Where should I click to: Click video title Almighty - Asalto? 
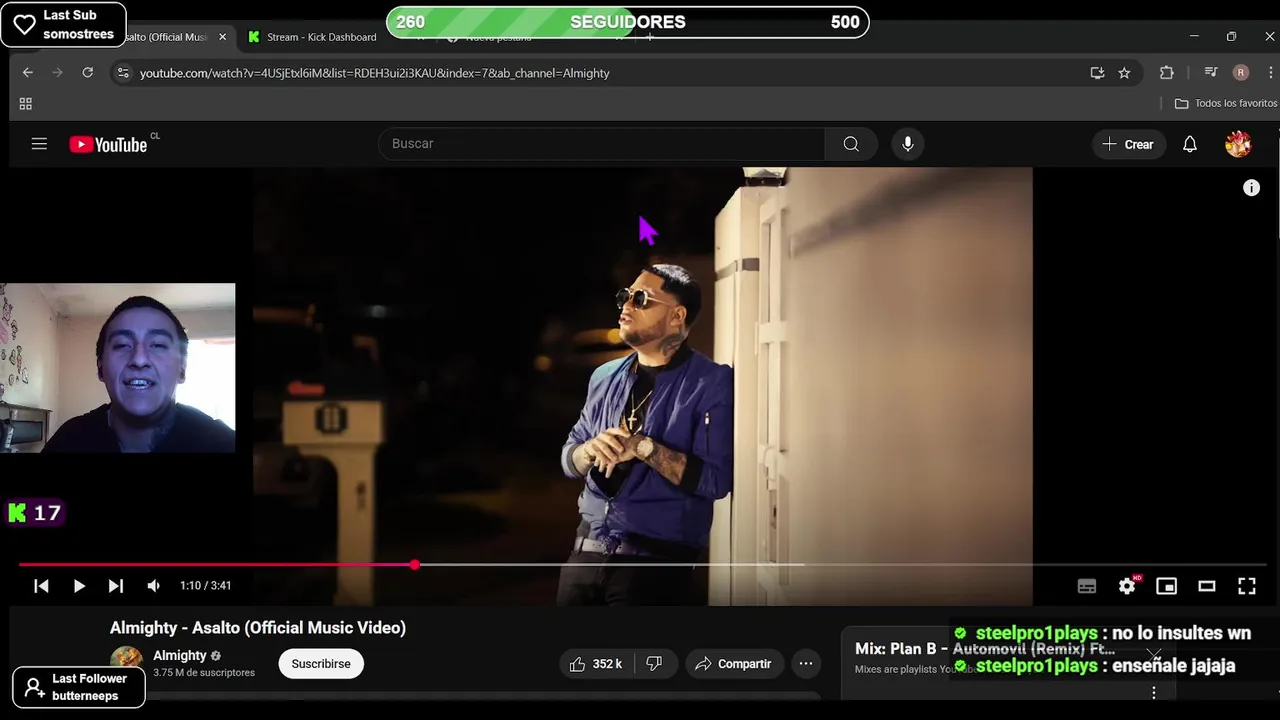258,628
